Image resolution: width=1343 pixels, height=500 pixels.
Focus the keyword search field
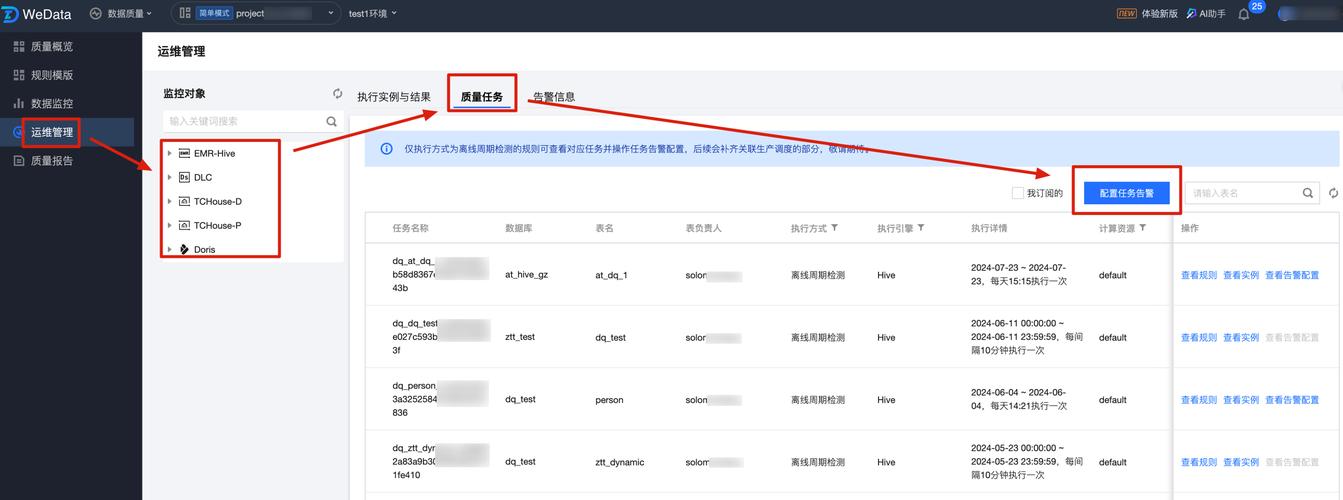[243, 121]
